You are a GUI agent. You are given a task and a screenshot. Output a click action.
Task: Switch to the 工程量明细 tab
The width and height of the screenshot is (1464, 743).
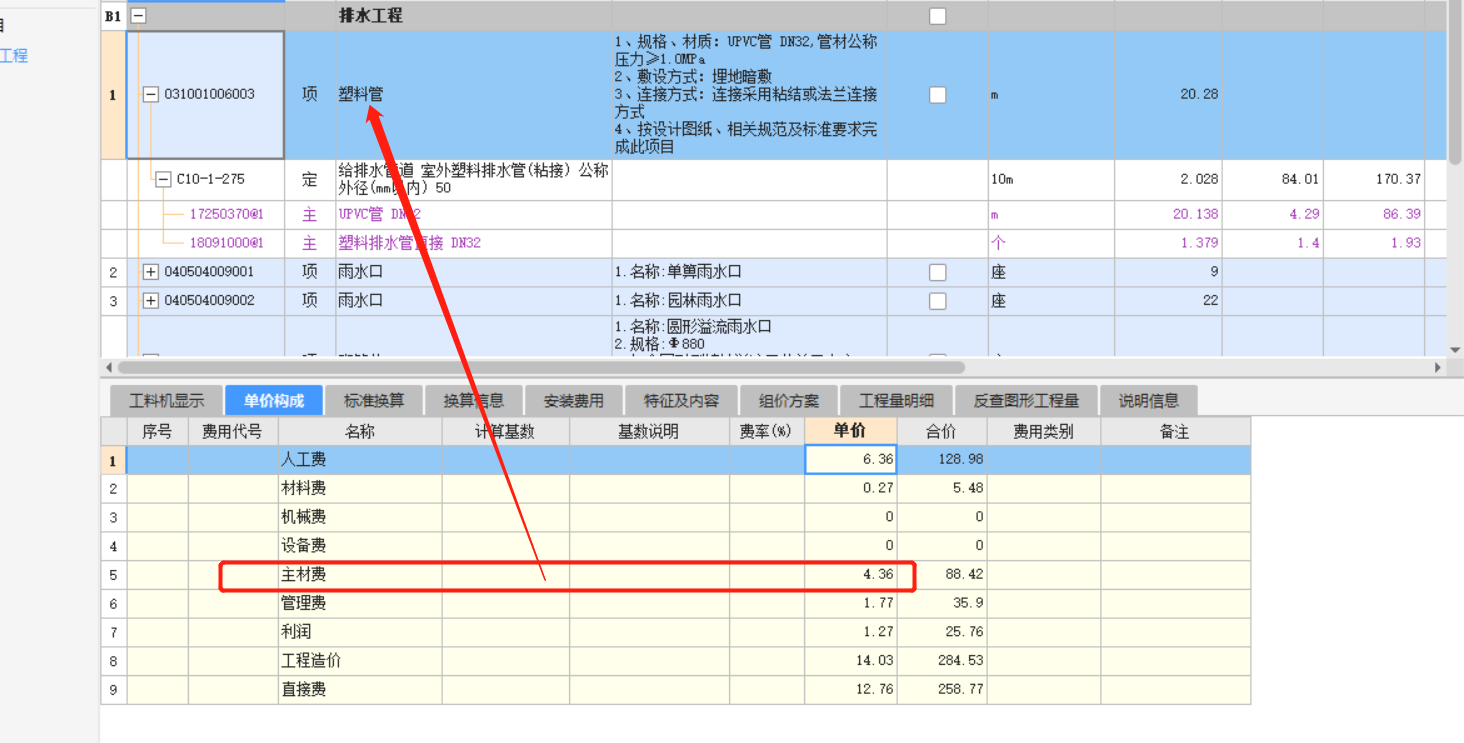[896, 400]
